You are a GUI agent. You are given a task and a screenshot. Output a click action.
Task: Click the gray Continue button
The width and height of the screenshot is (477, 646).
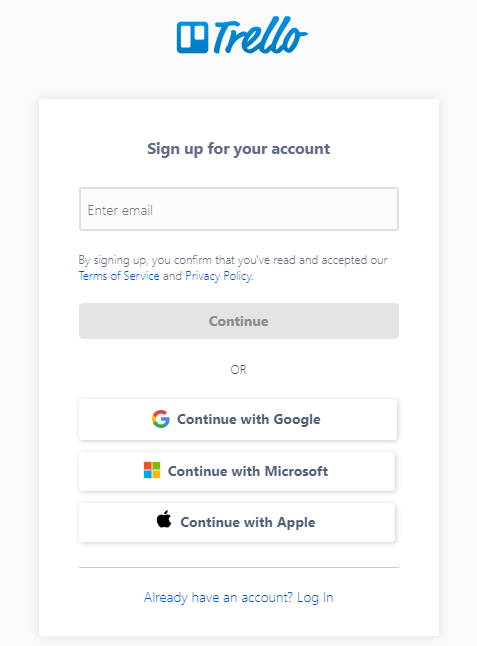239,321
